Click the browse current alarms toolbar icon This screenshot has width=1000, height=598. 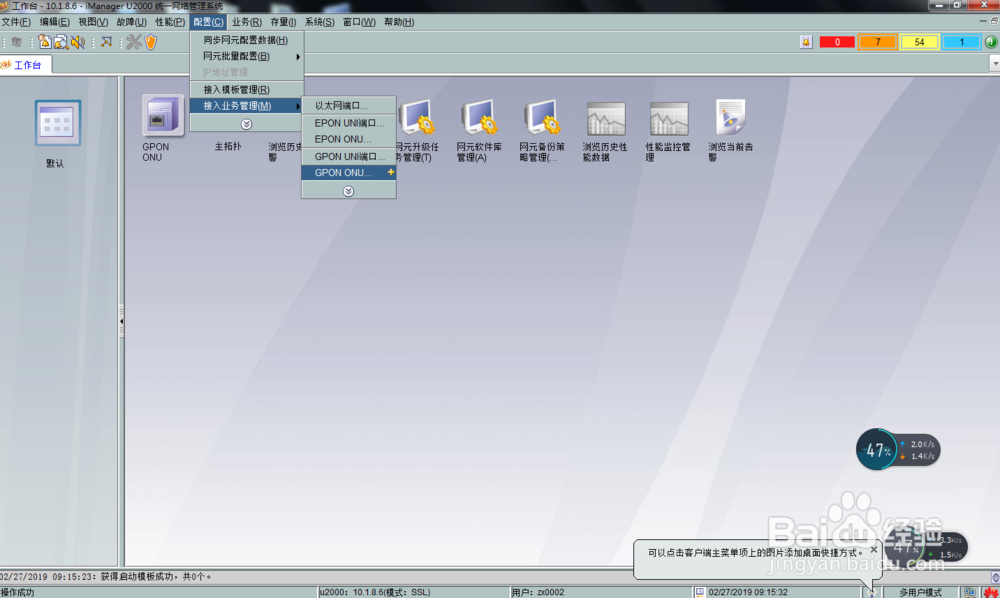click(x=45, y=42)
